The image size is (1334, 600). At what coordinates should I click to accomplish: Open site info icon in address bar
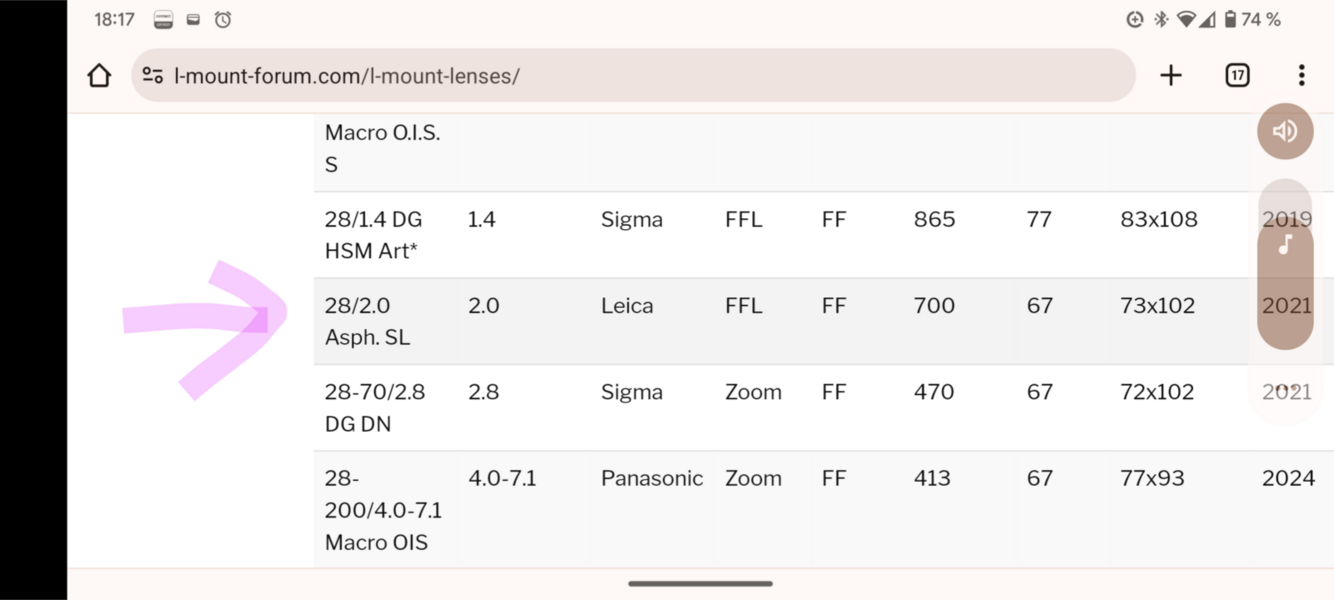tap(153, 76)
